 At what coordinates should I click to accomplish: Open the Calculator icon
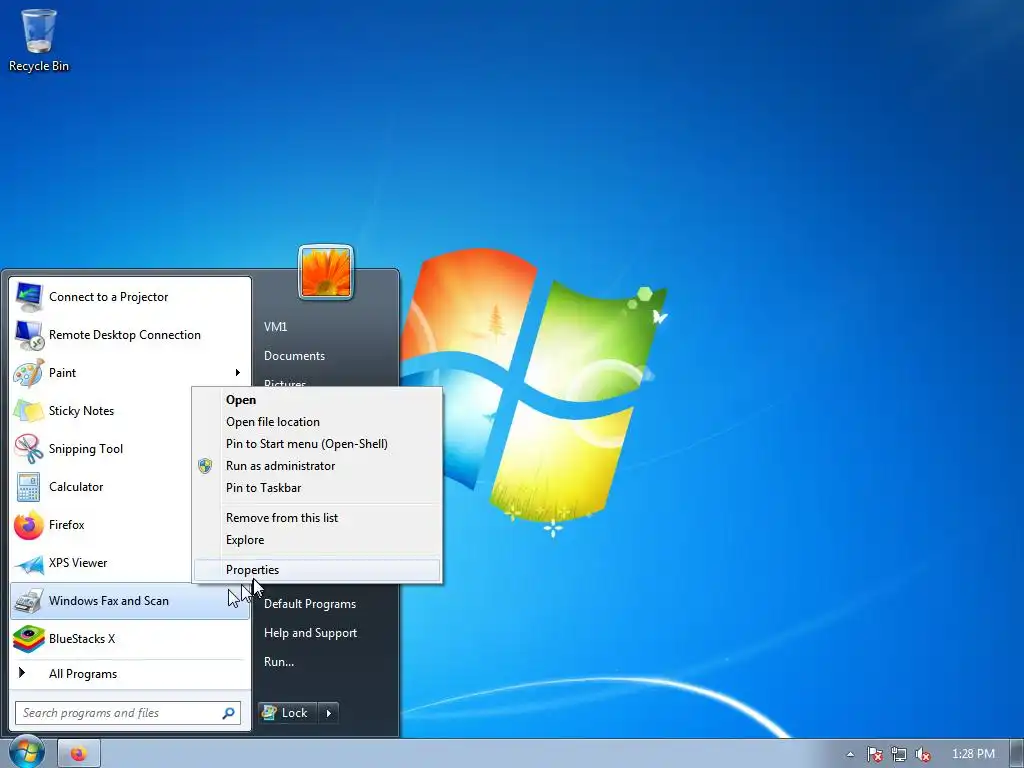pos(29,487)
